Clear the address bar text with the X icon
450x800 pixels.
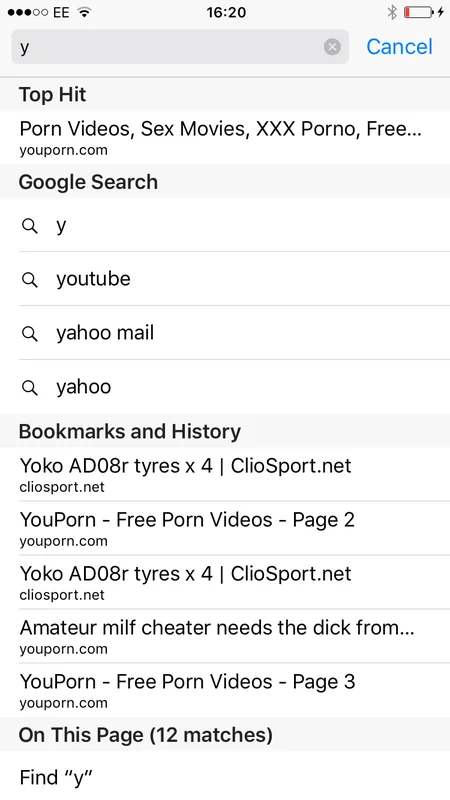(x=332, y=47)
